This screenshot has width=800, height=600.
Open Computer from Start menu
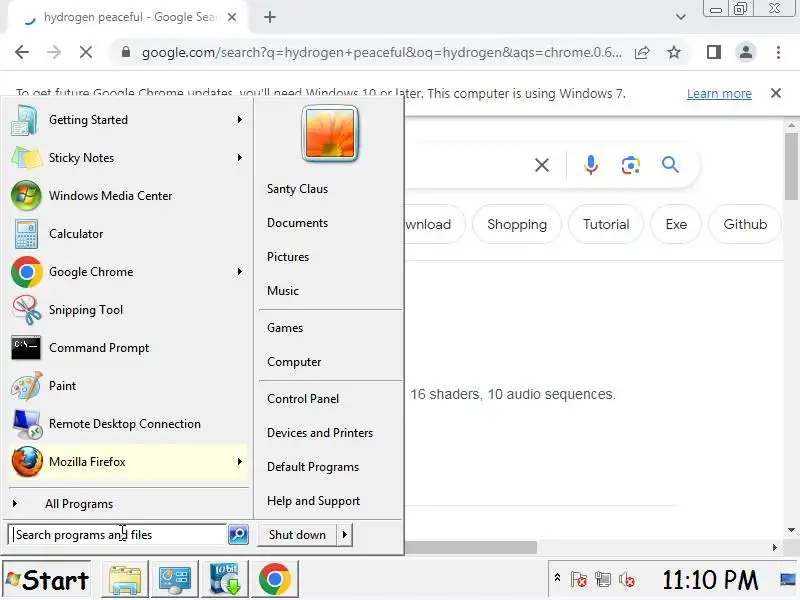click(x=294, y=362)
